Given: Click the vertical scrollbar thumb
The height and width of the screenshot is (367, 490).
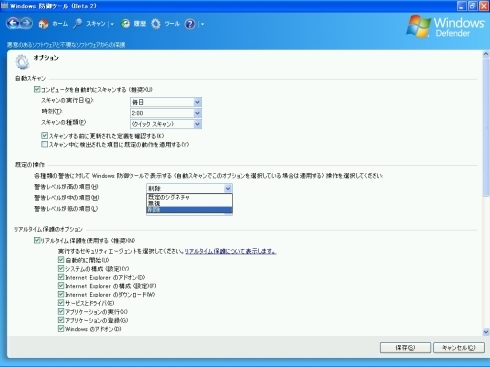Looking at the screenshot, I should (486, 127).
